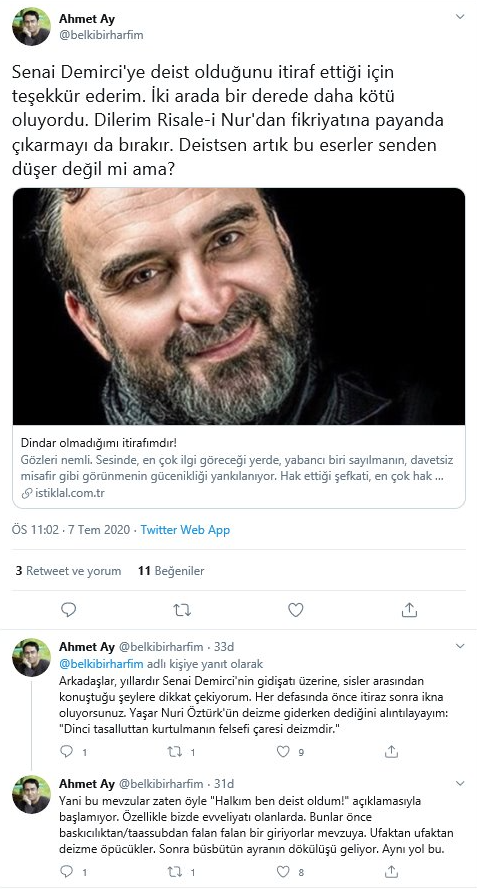Like the 33d reply showing 9 likes
The height and width of the screenshot is (889, 477).
point(283,752)
